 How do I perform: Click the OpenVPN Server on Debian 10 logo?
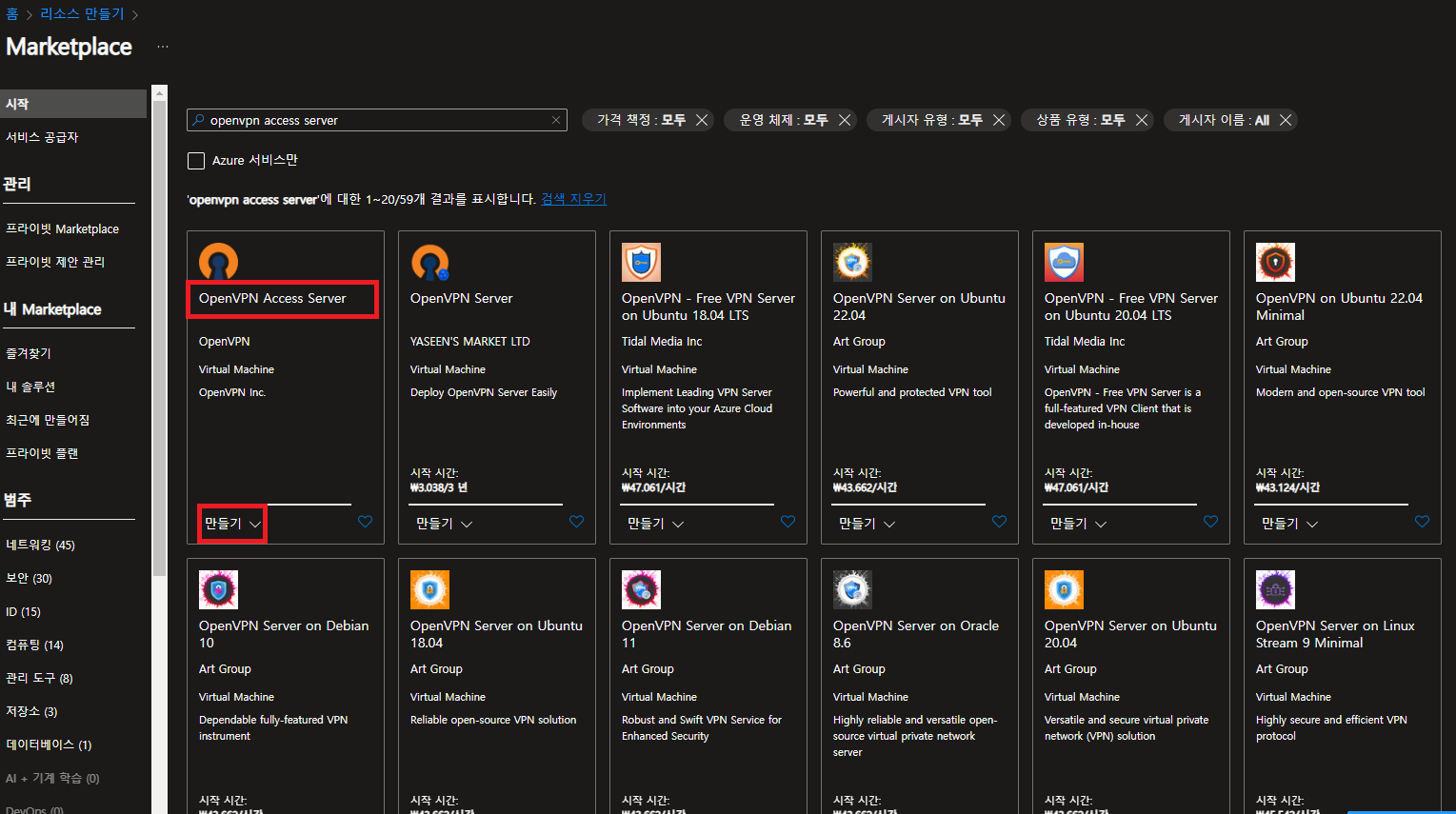point(218,589)
